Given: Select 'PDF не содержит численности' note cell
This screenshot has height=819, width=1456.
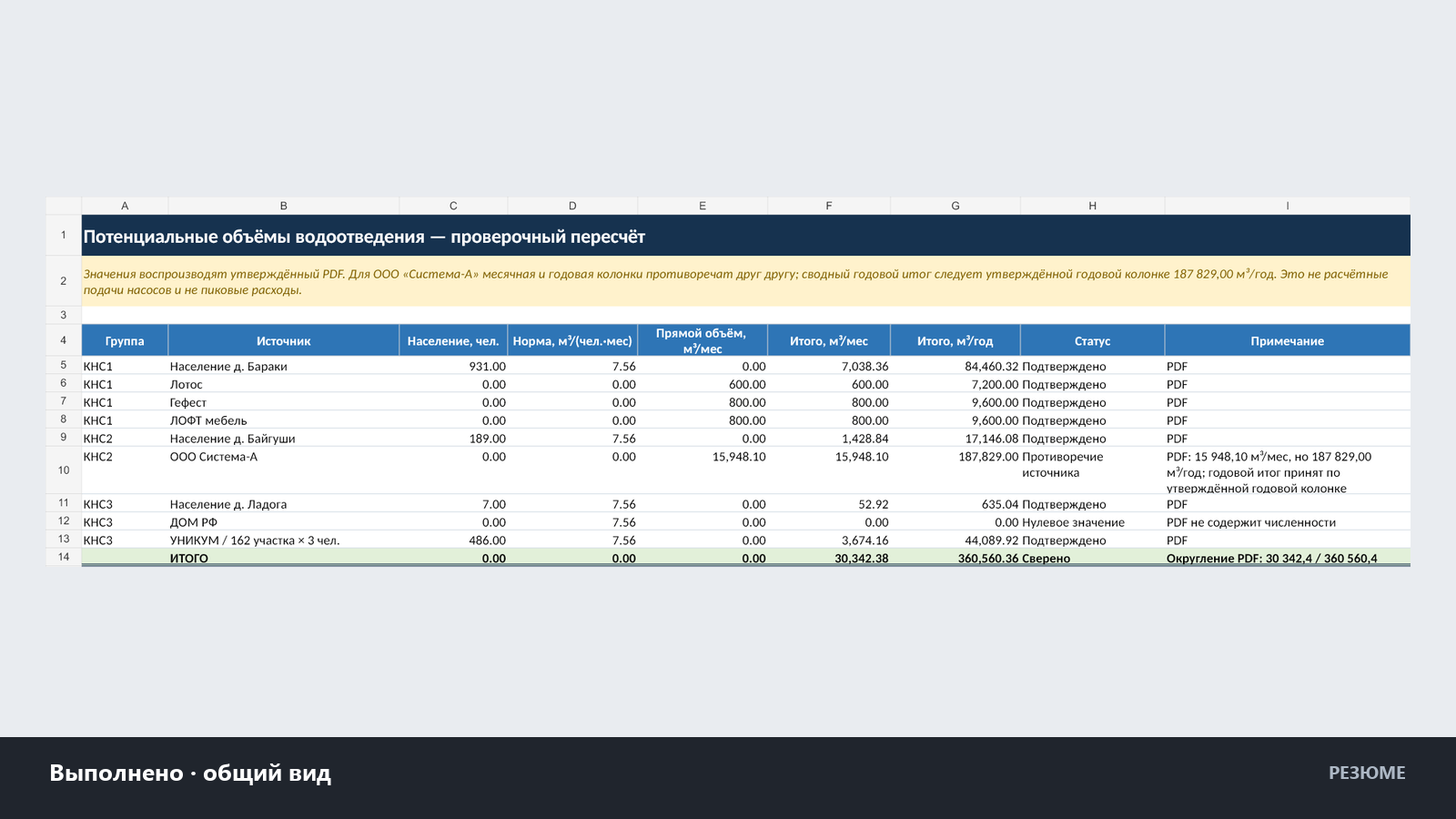Looking at the screenshot, I should point(1288,521).
